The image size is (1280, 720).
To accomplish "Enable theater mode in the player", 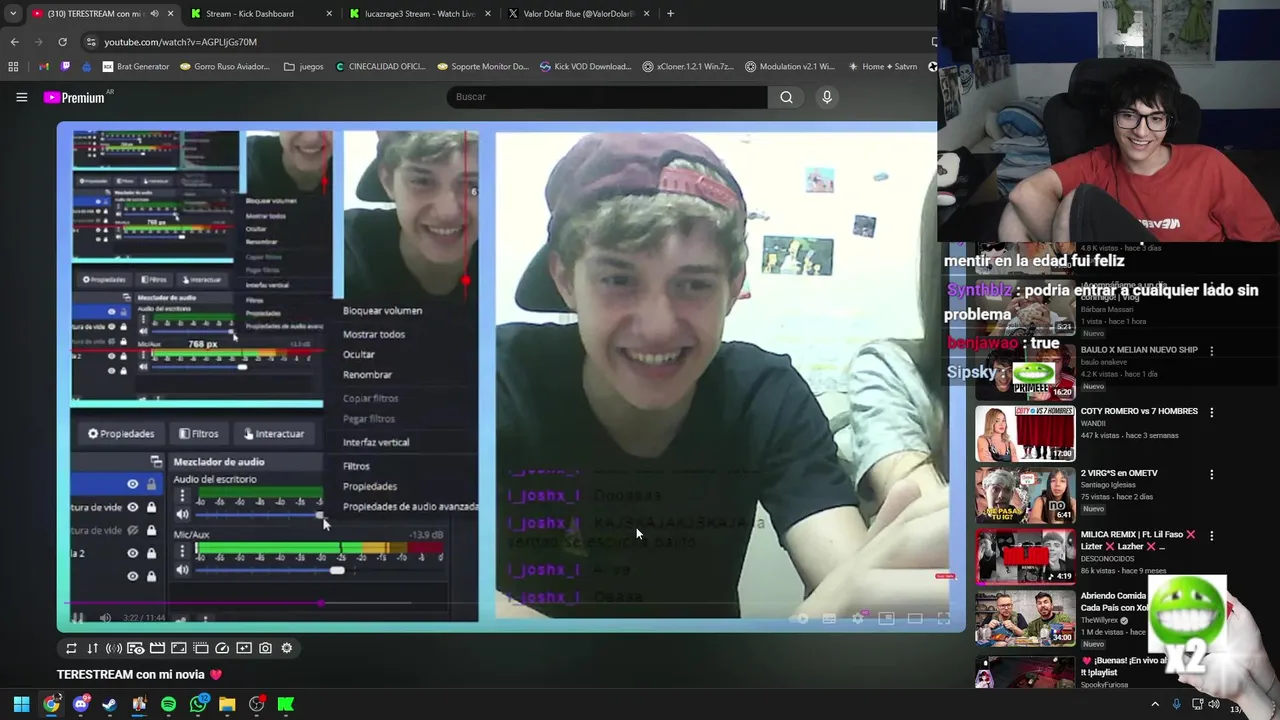I will 915,618.
